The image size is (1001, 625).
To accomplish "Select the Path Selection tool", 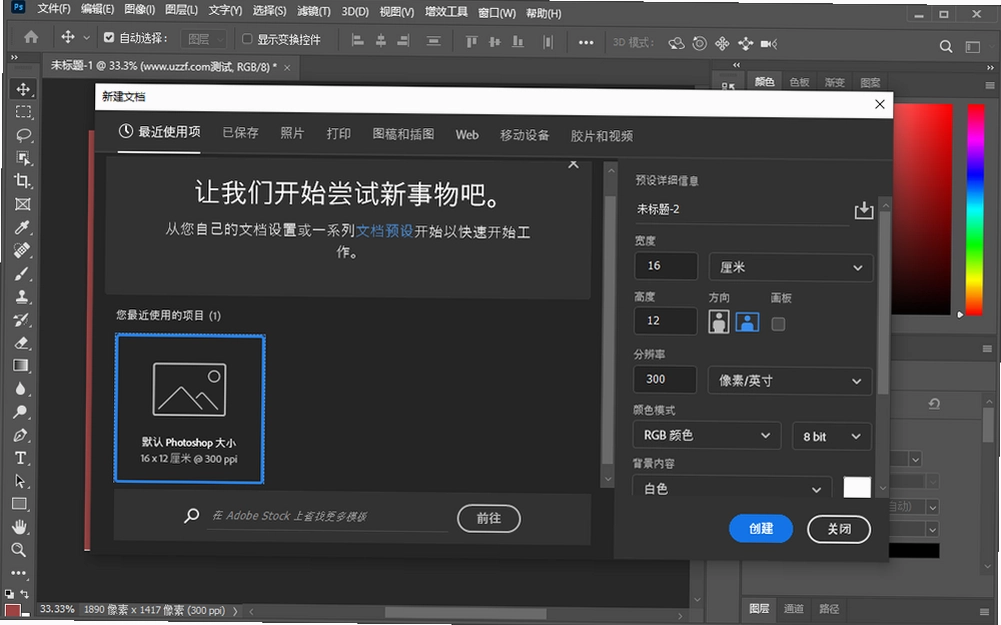I will tap(20, 481).
